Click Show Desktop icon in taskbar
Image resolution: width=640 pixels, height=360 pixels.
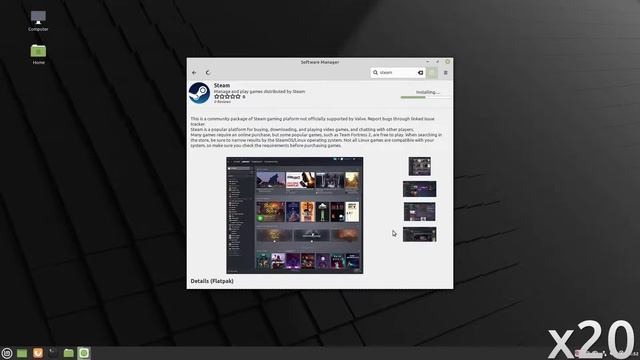pos(22,353)
